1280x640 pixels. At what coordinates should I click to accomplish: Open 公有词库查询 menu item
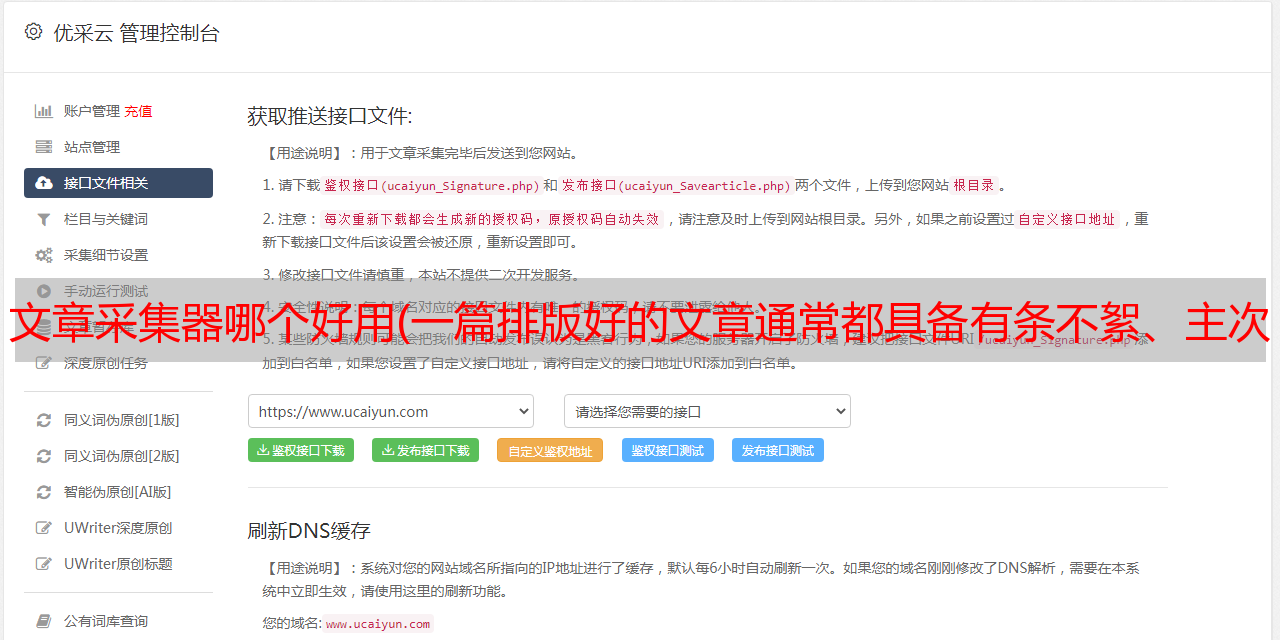coord(118,621)
